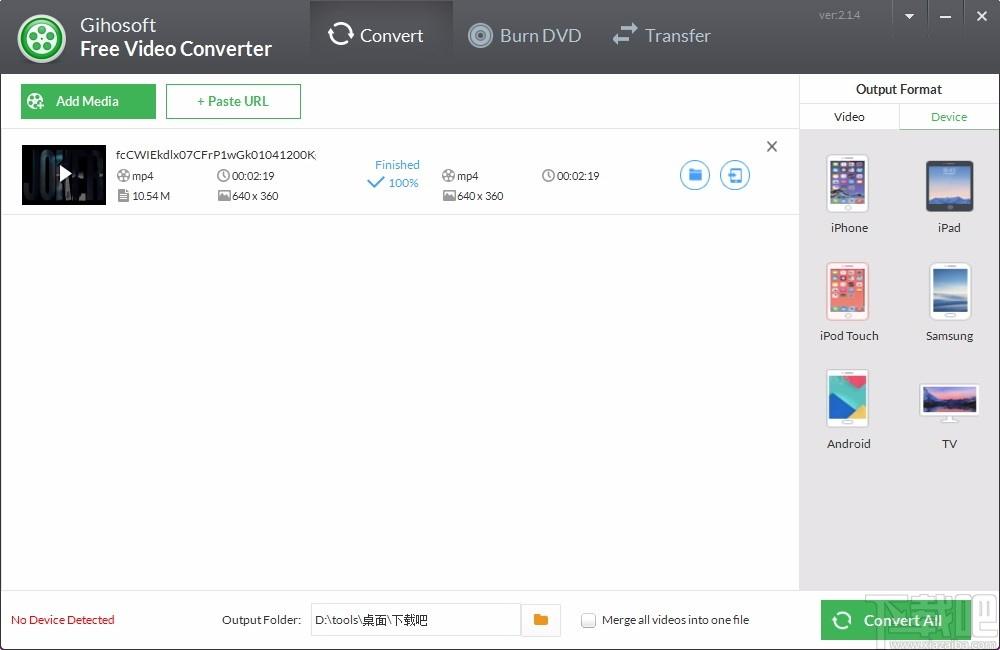1000x650 pixels.
Task: Minimize the Gihosoft window
Action: pyautogui.click(x=945, y=17)
